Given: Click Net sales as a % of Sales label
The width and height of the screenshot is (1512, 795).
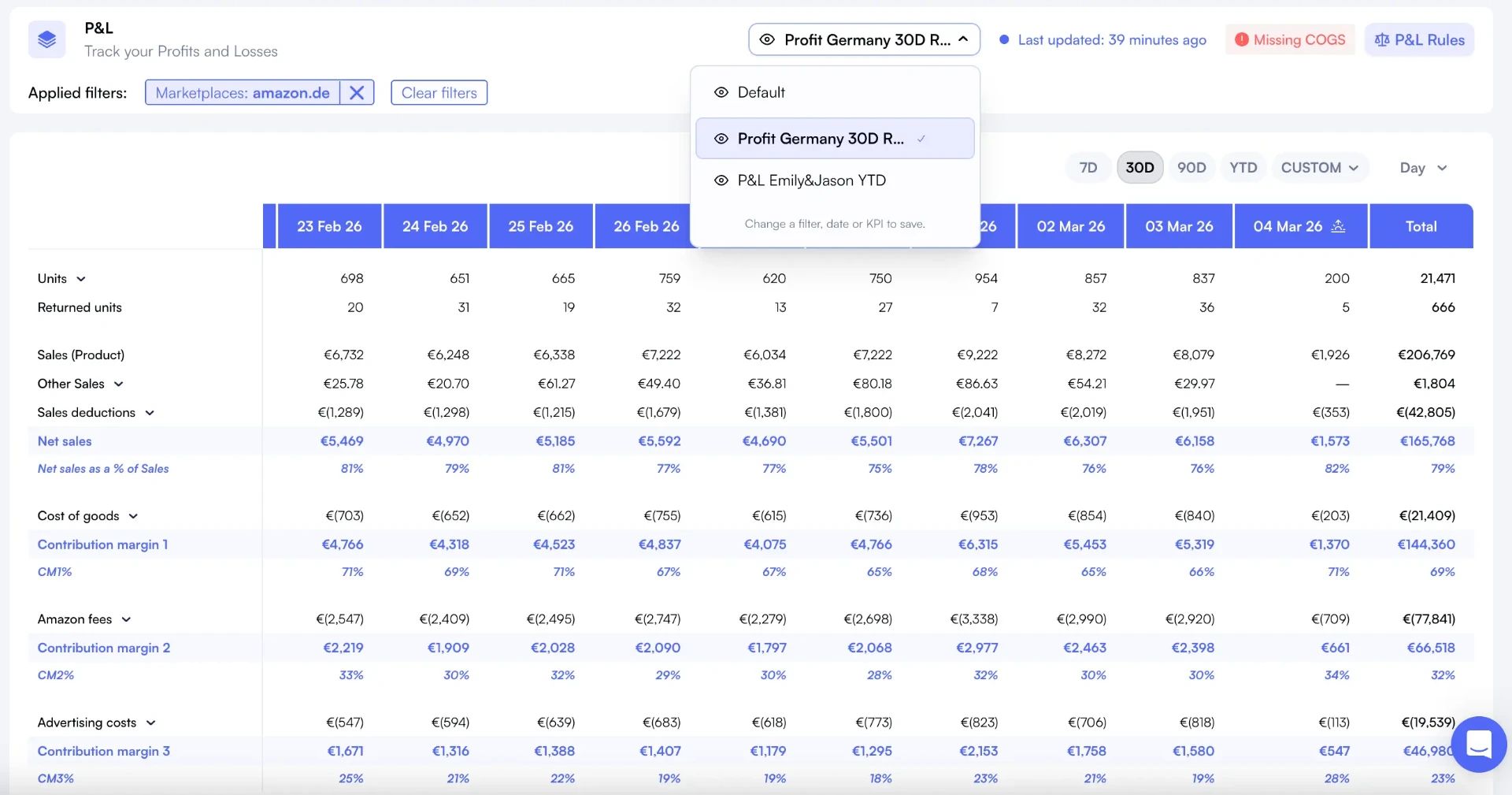Looking at the screenshot, I should coord(103,469).
